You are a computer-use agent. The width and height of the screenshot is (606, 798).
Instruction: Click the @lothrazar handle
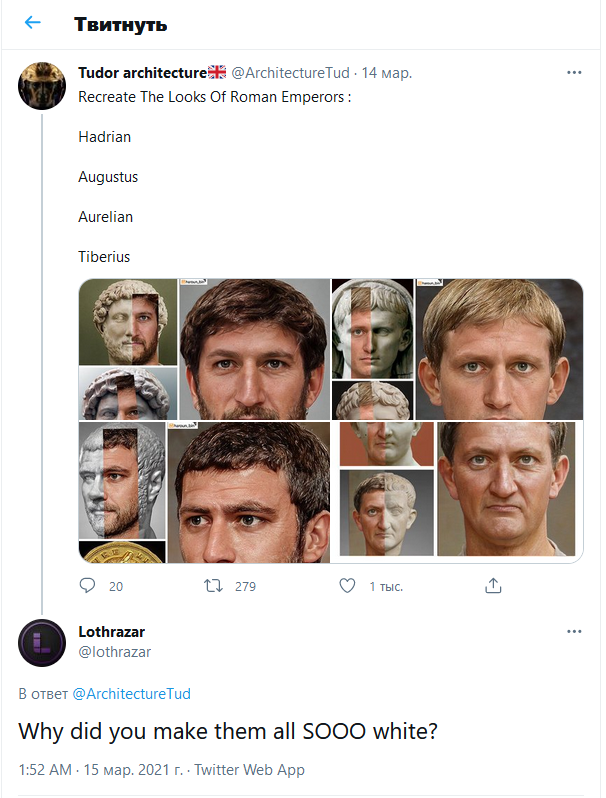coord(114,652)
